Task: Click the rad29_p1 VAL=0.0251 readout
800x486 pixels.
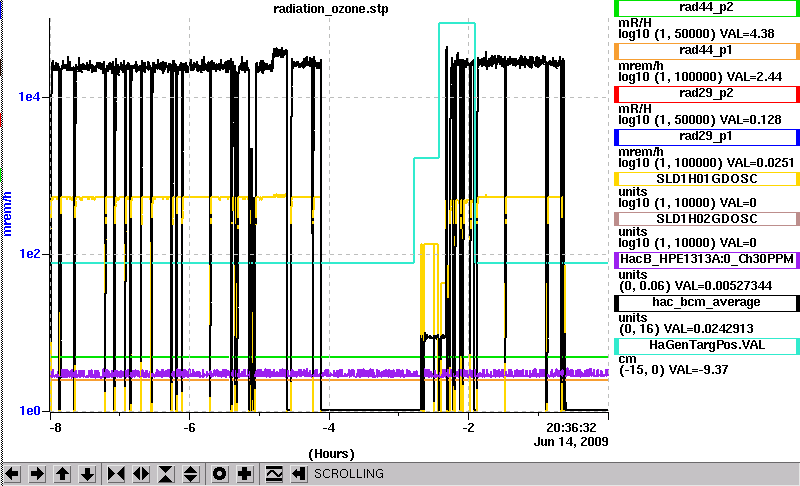Action: coord(760,163)
